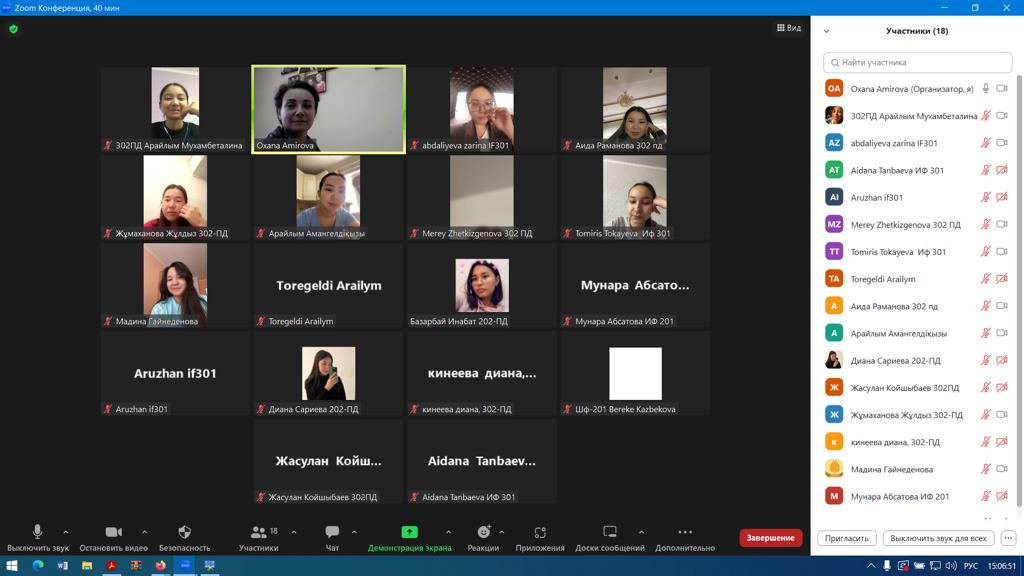Mute microphone with Выключить звук
Screen dimensions: 1024x576
coord(37,533)
